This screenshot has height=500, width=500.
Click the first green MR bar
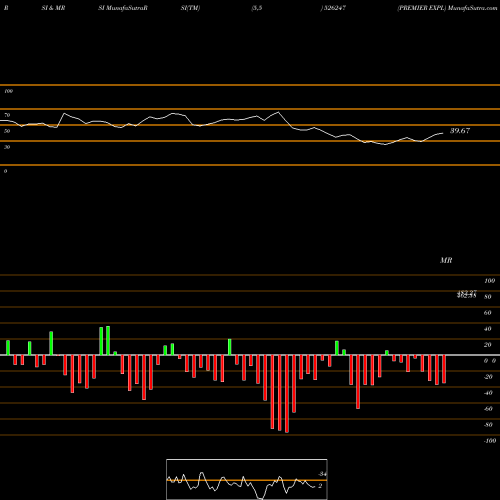(x=8, y=348)
